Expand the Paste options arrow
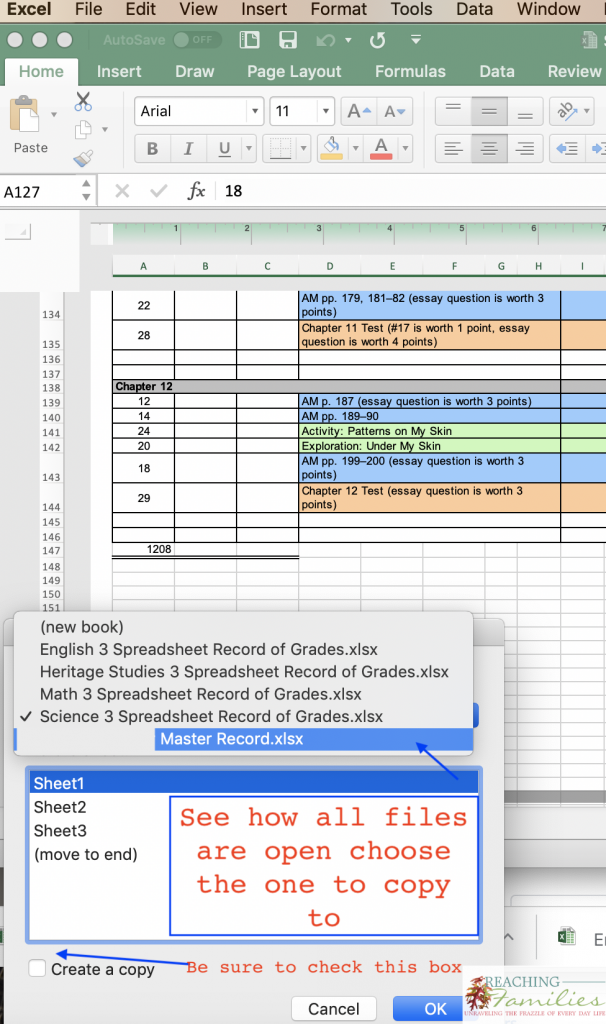 54,114
